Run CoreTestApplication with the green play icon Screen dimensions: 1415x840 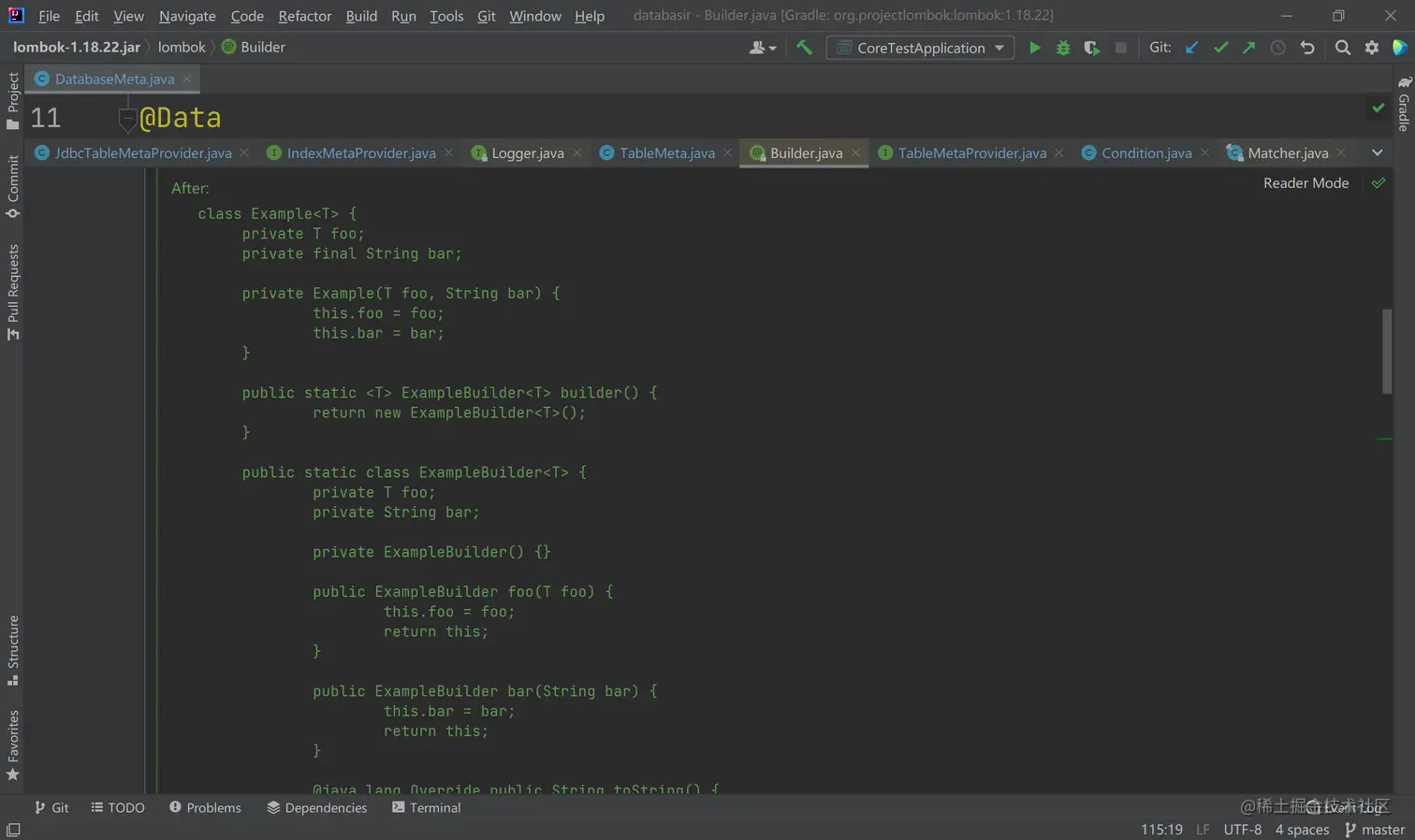click(1034, 48)
